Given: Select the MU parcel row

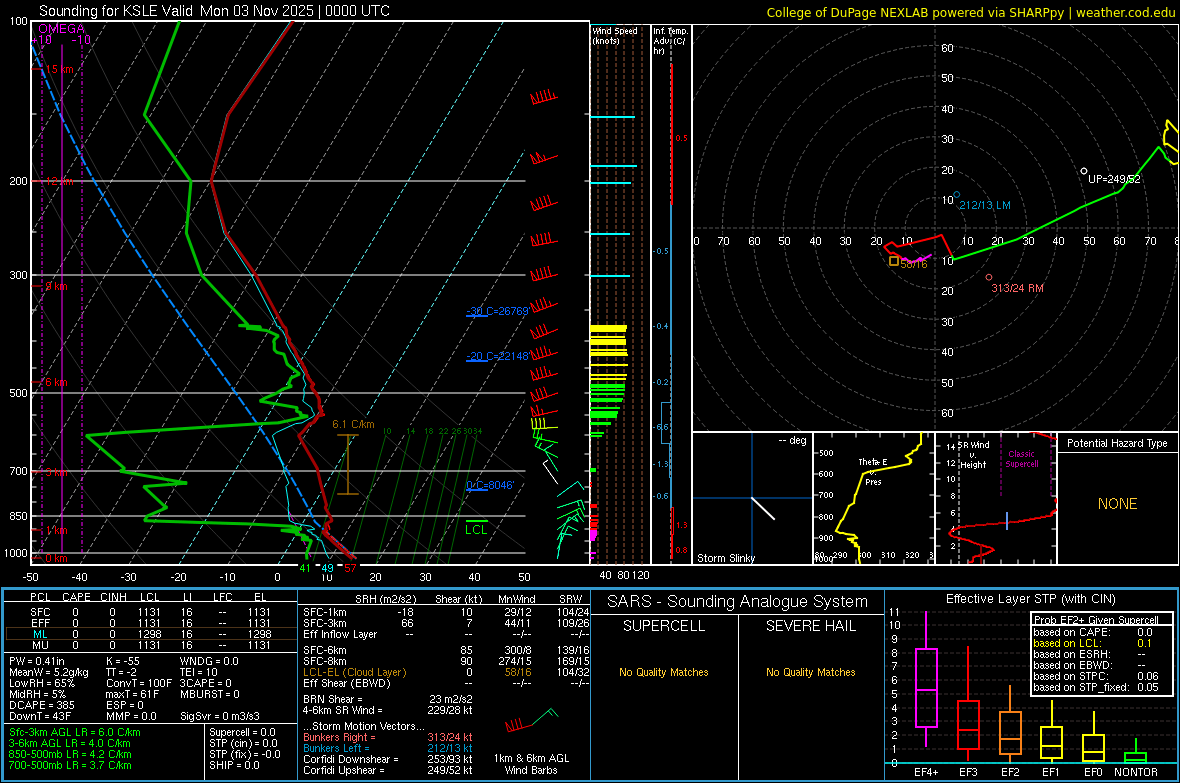Looking at the screenshot, I should coord(150,645).
